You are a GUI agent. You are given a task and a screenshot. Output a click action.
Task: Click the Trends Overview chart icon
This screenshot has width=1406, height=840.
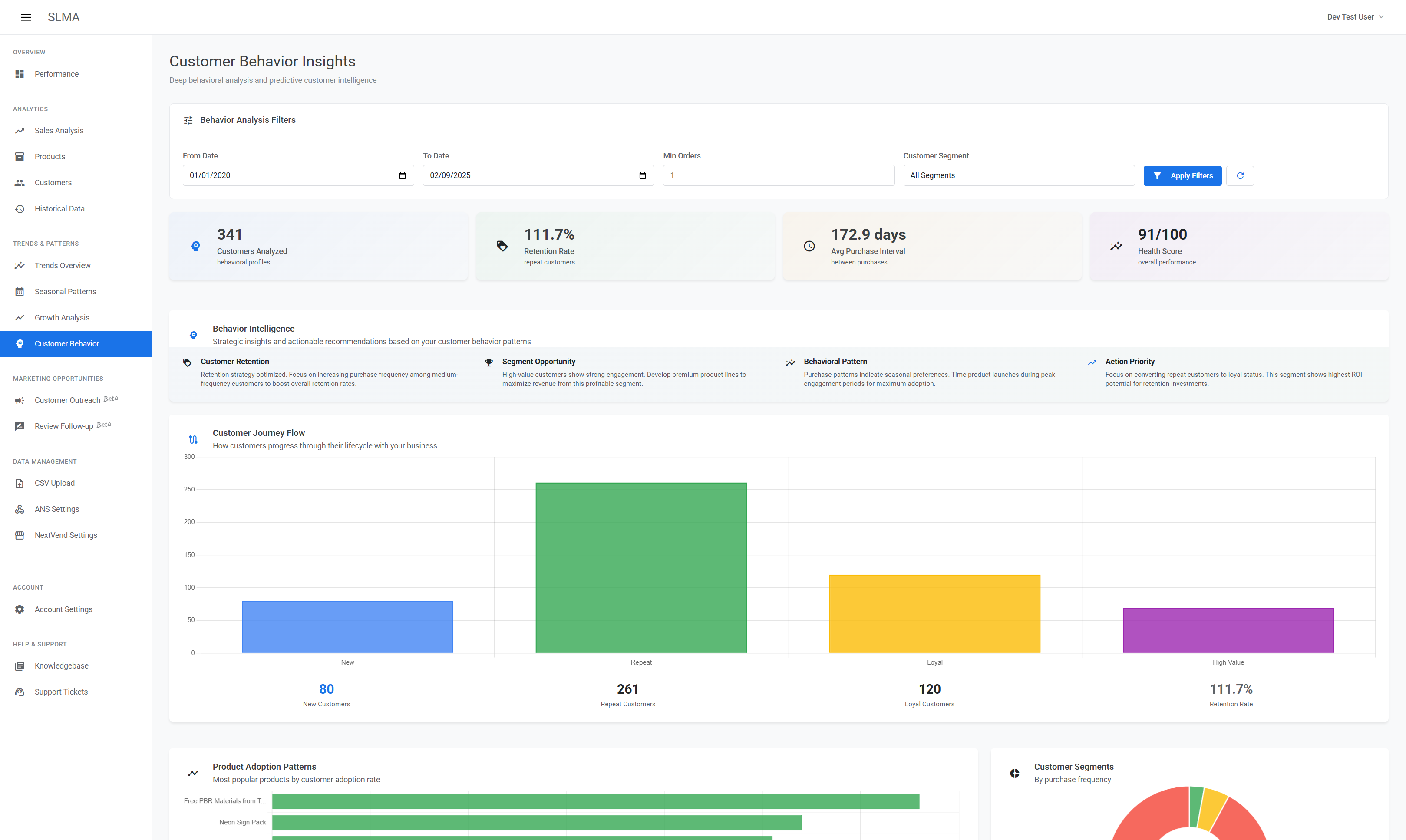pos(19,266)
